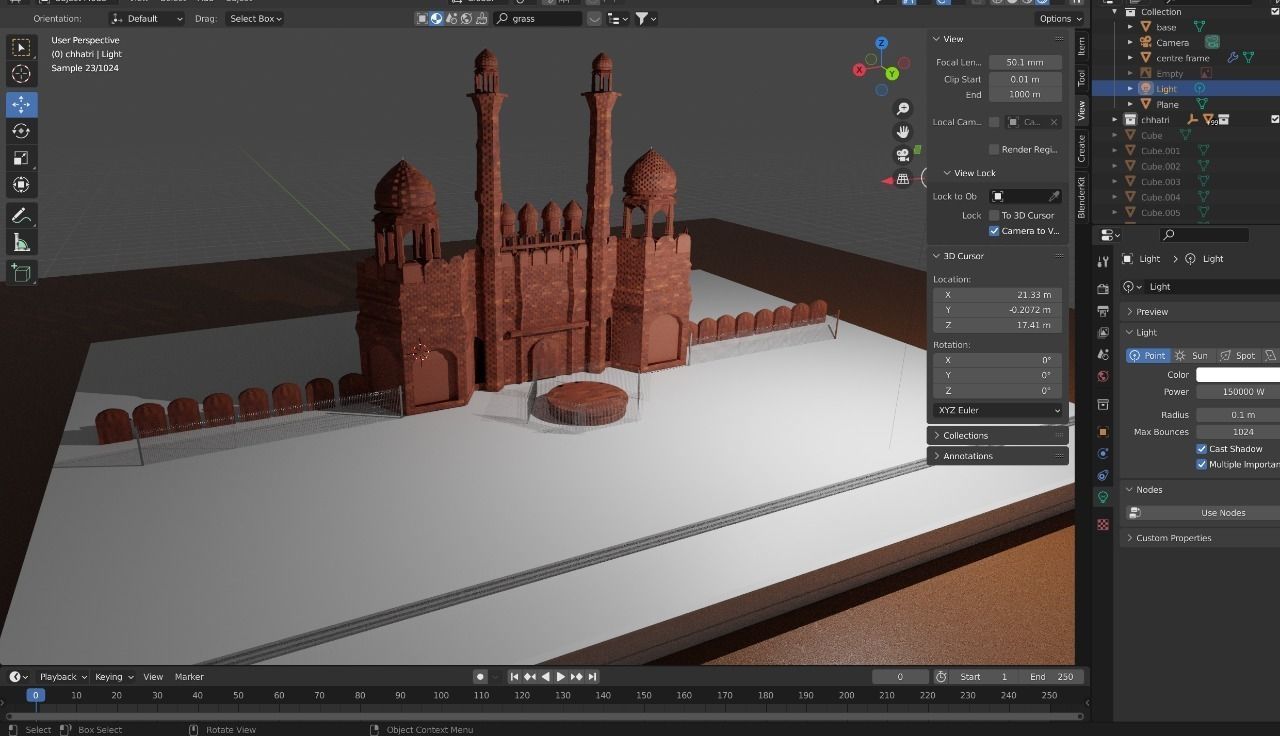Viewport: 1280px width, 736px height.
Task: Select the Select Box tool in toolbar
Action: tap(21, 47)
